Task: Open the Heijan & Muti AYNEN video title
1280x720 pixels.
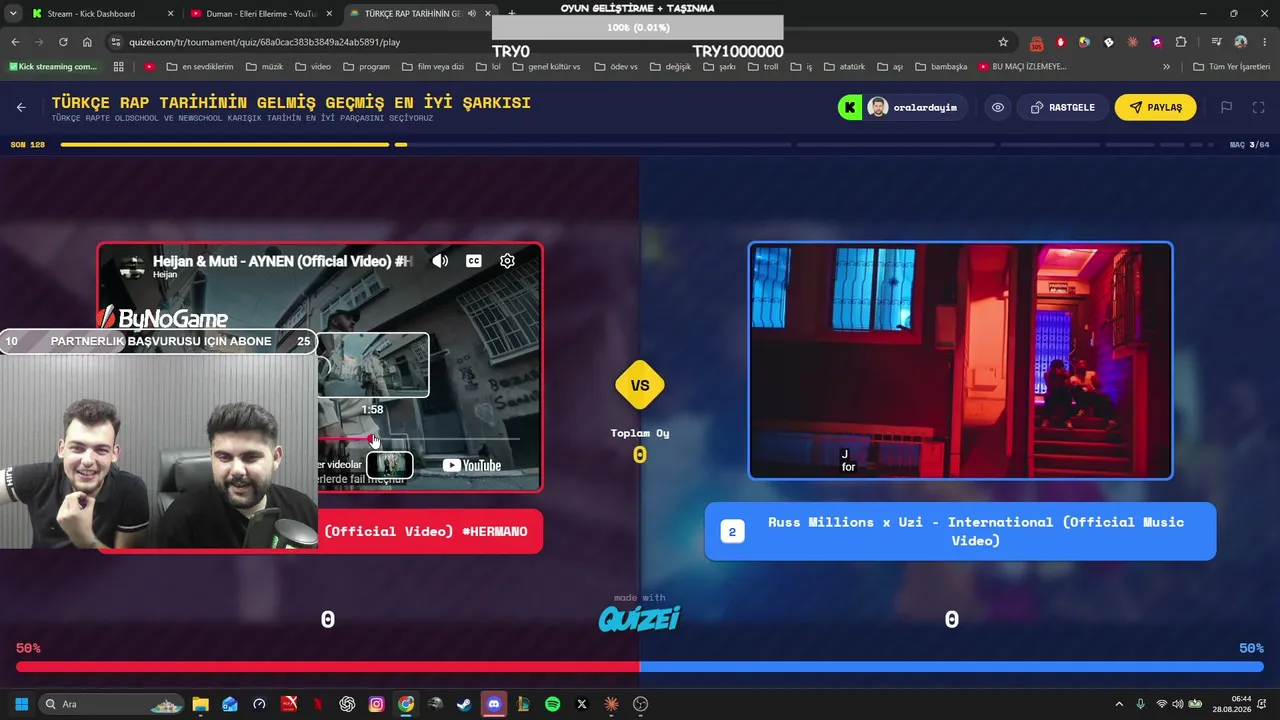Action: coord(283,261)
